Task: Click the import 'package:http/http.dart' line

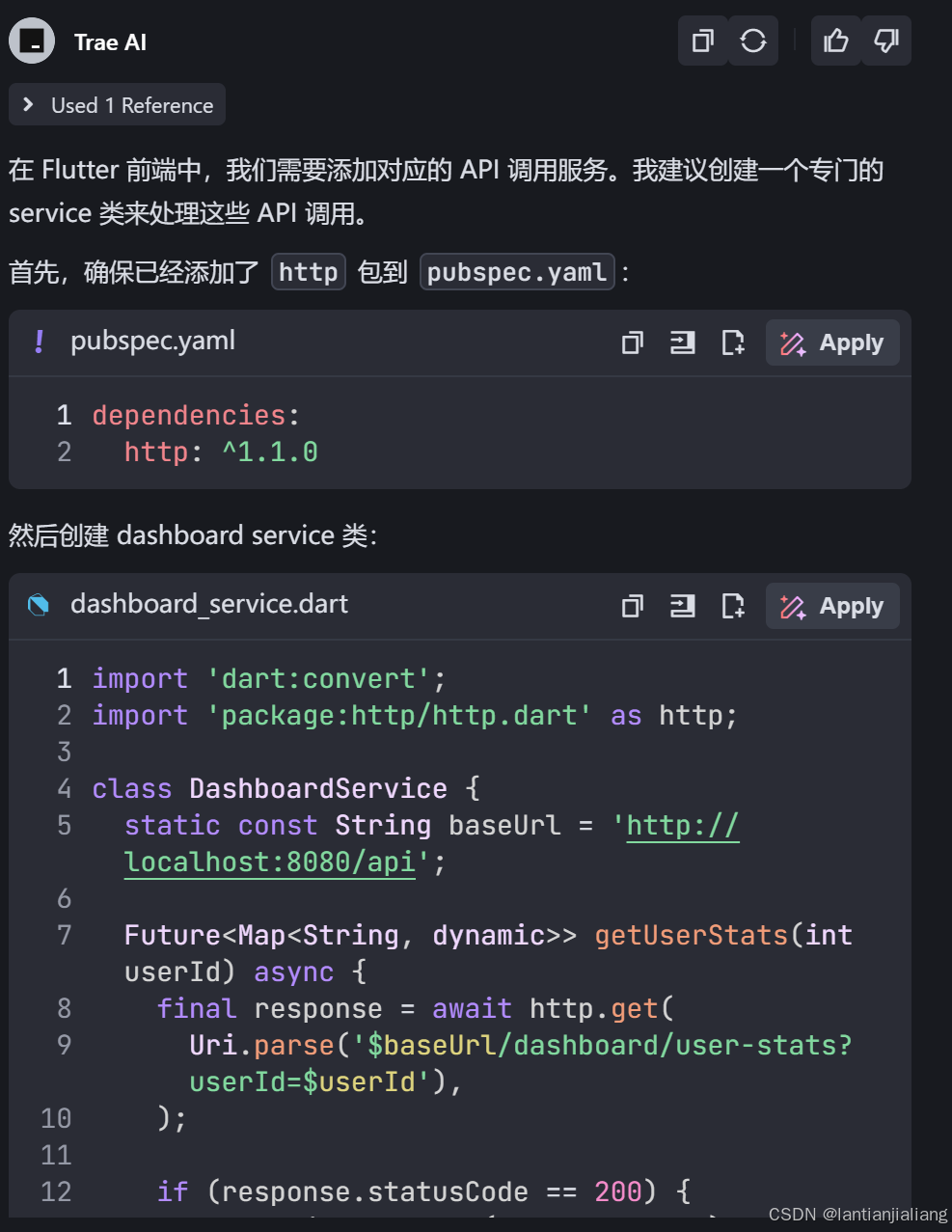Action: 415,715
